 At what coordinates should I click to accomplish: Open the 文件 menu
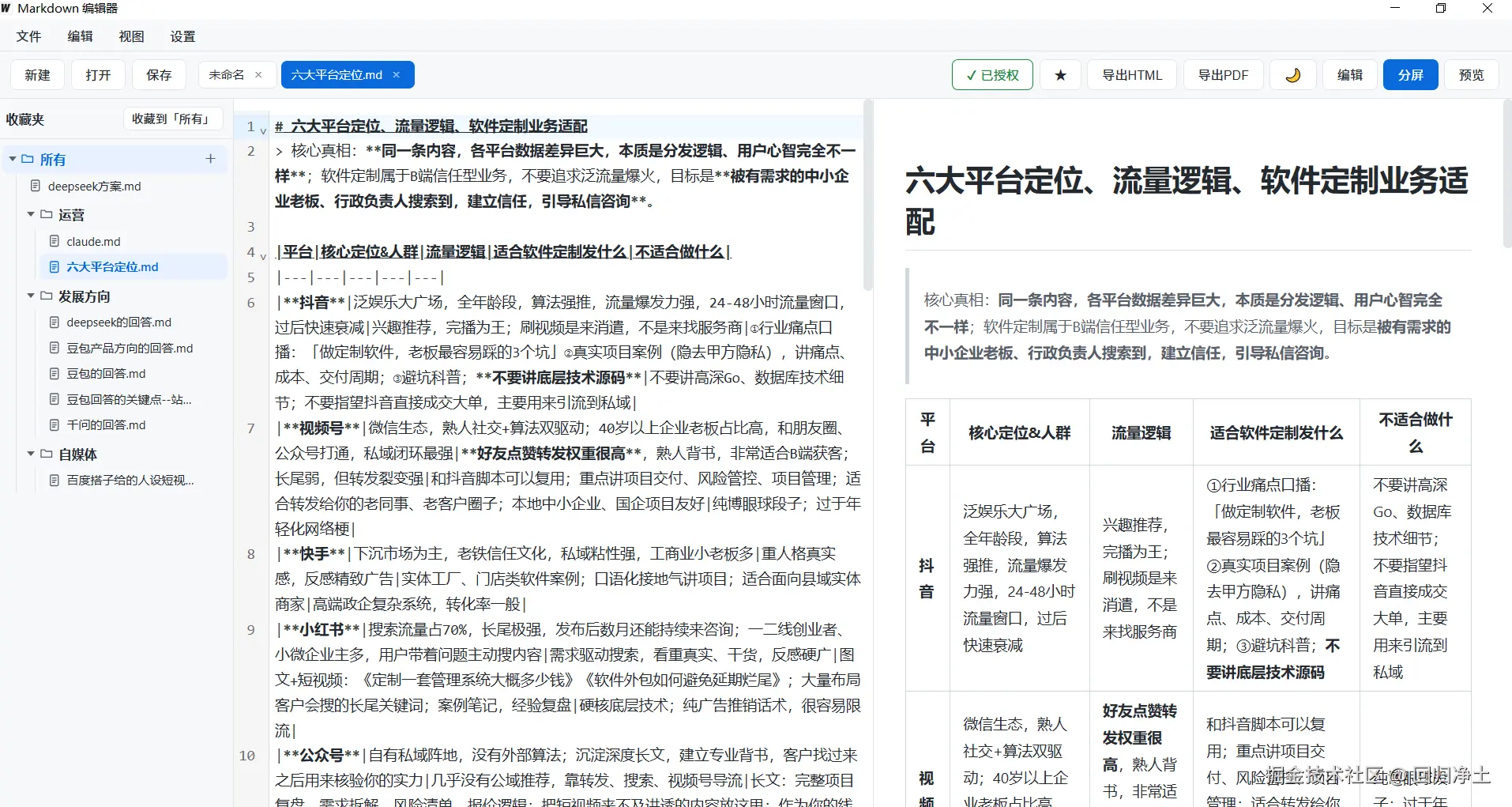pyautogui.click(x=28, y=36)
